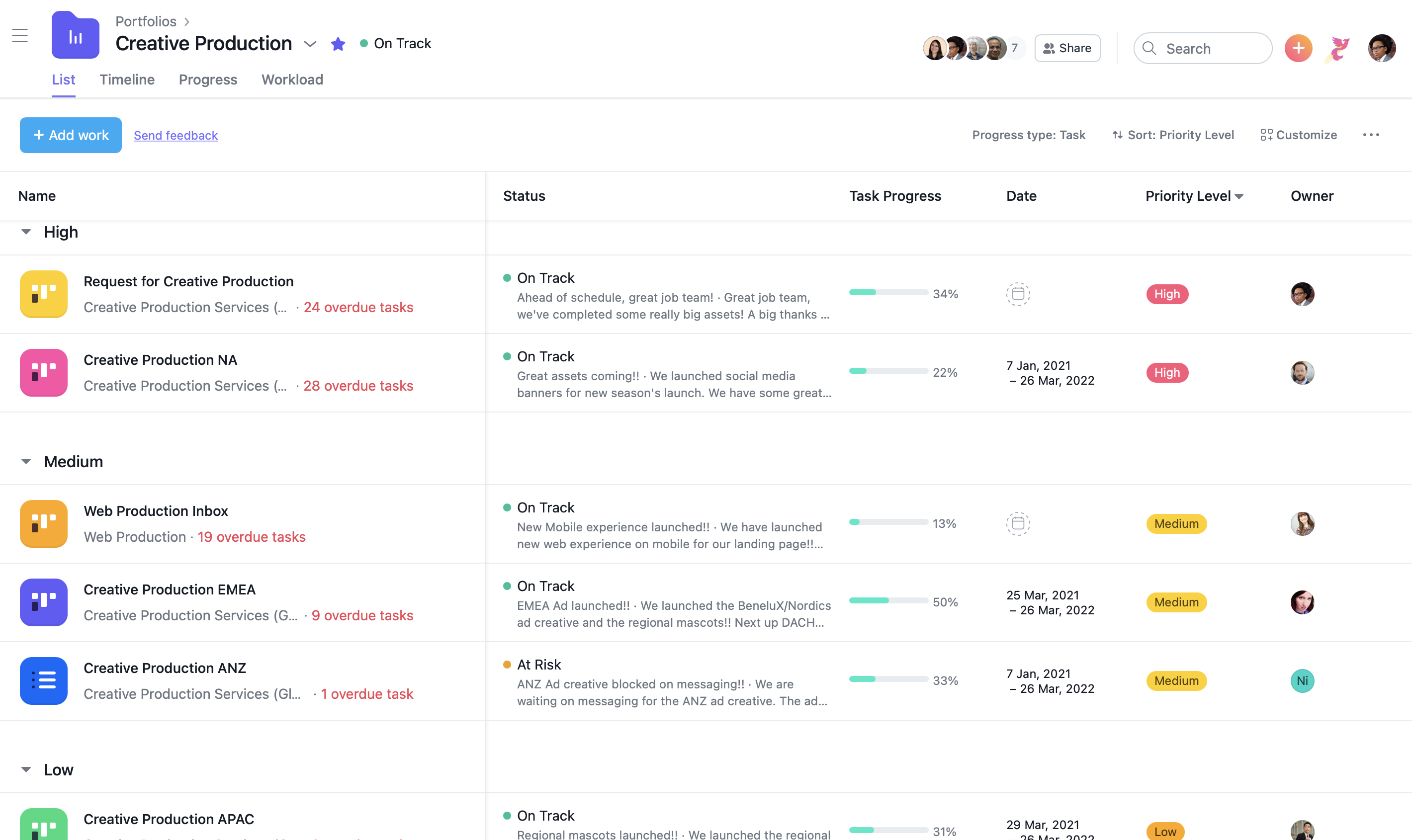Click the Search input field
Screen dimensions: 1412x840
click(1203, 48)
